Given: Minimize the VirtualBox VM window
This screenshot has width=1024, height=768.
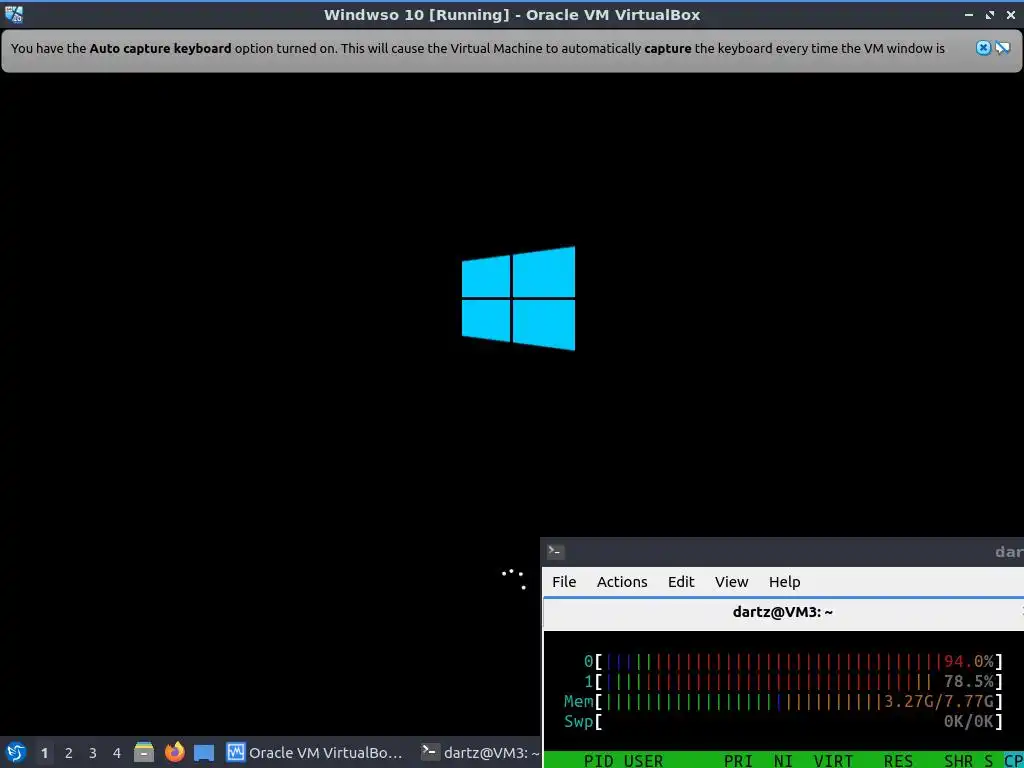Looking at the screenshot, I should pyautogui.click(x=969, y=14).
